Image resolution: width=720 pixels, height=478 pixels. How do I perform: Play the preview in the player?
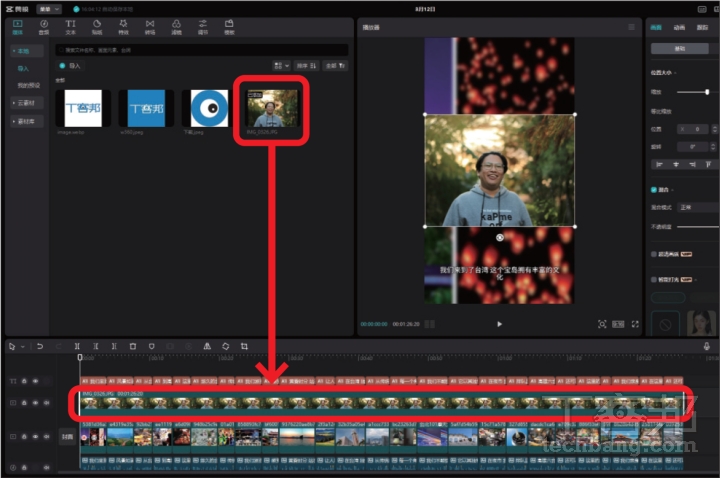point(500,324)
